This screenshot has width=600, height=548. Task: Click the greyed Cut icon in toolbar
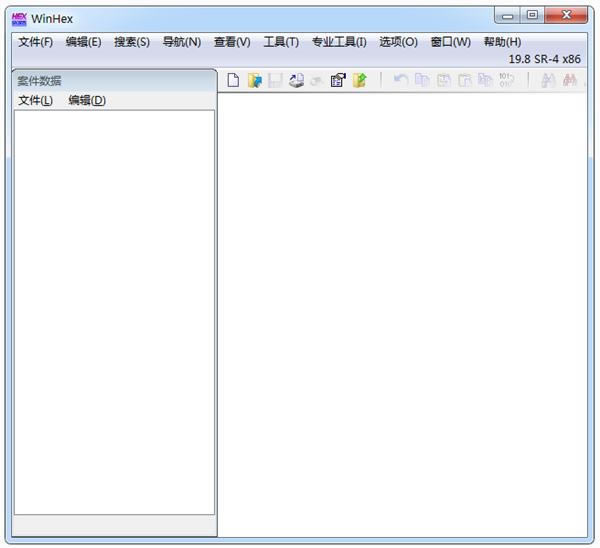pyautogui.click(x=444, y=80)
